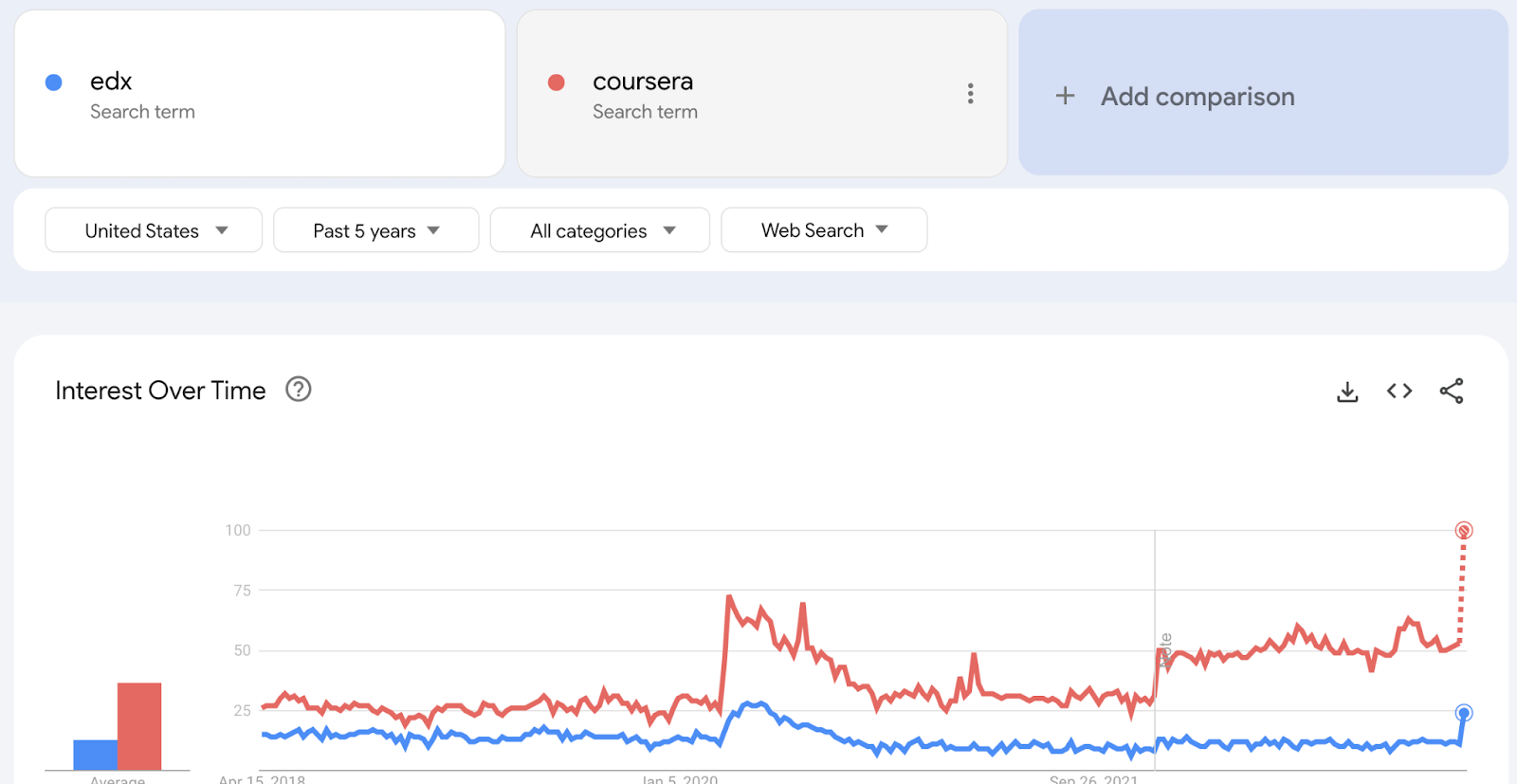The image size is (1517, 784).
Task: Download the Interest Over Time data
Action: point(1347,392)
